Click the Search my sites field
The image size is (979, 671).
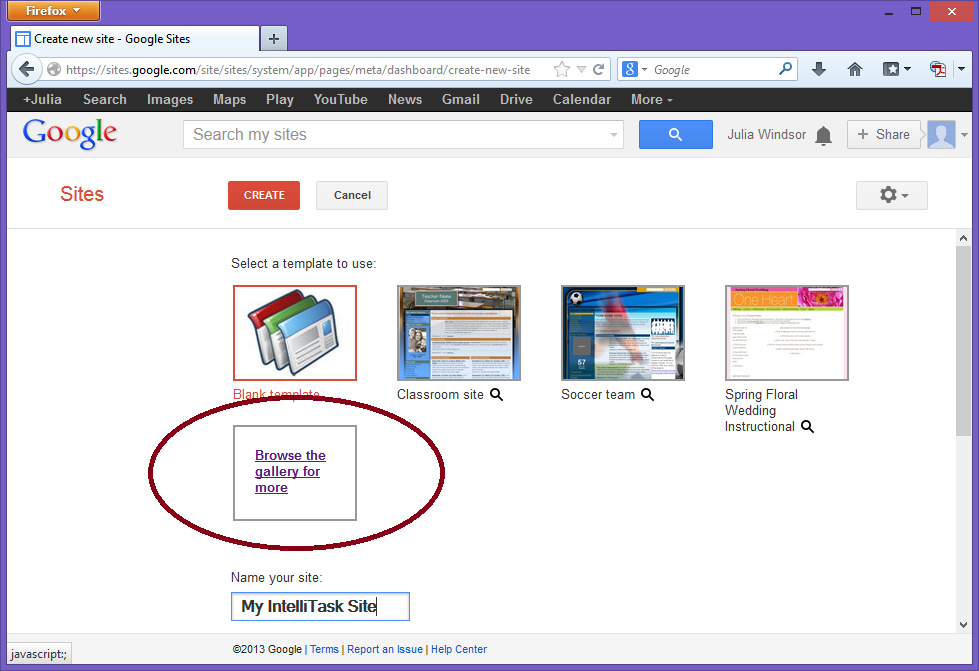point(403,135)
